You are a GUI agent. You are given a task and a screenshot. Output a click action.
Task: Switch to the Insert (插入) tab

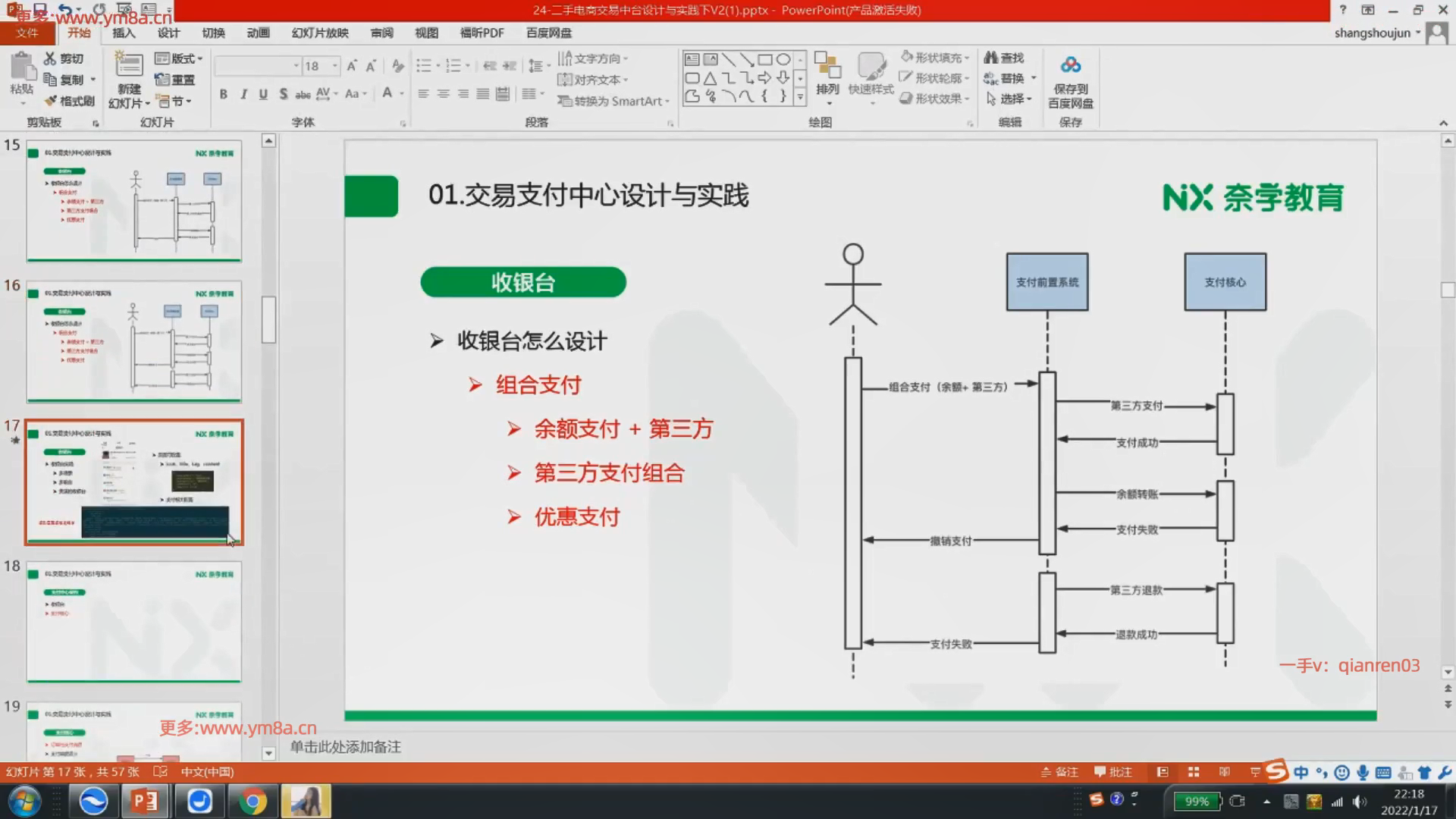pyautogui.click(x=124, y=33)
